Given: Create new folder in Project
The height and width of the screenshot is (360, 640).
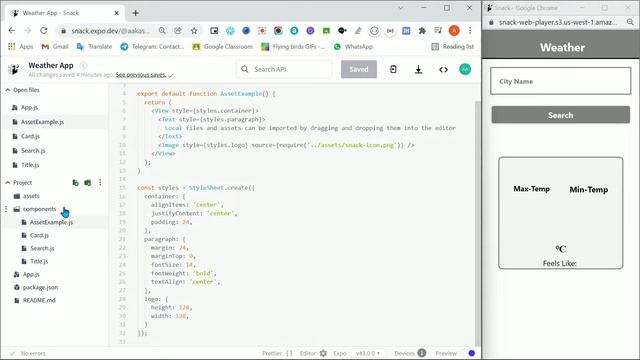Looking at the screenshot, I should coord(88,182).
